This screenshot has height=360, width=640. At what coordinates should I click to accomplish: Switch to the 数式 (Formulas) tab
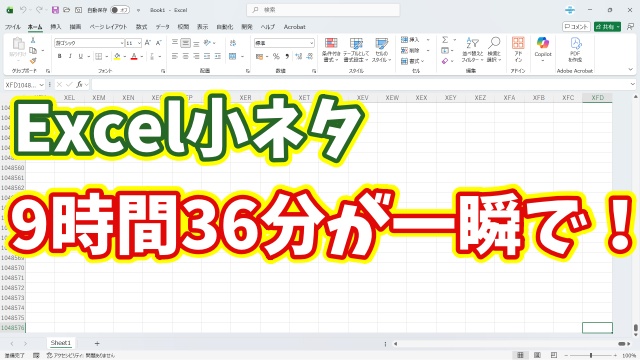[141, 27]
